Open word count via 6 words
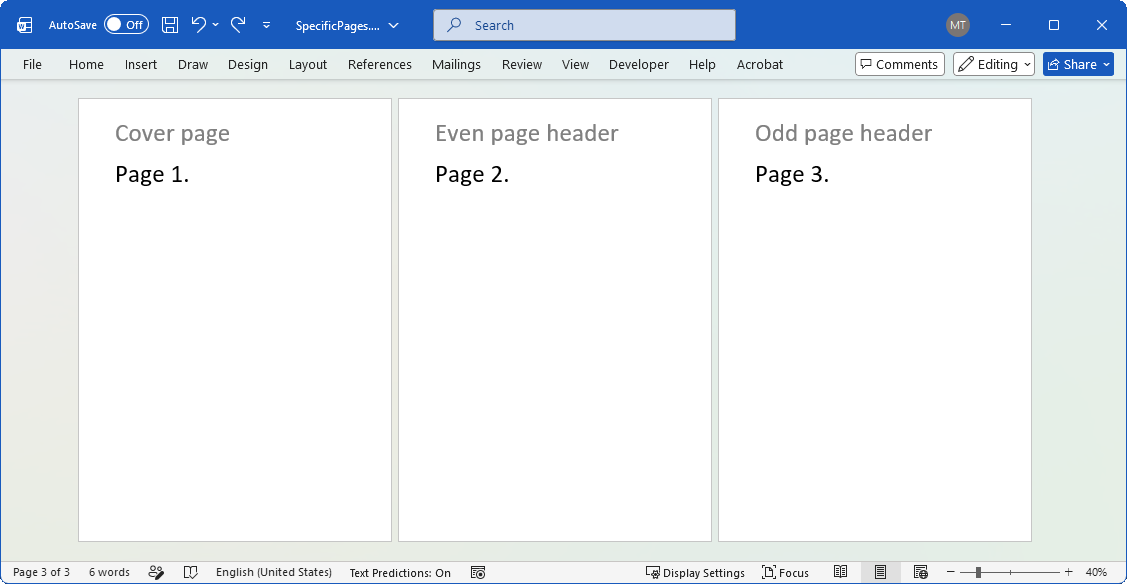Image resolution: width=1127 pixels, height=584 pixels. click(x=109, y=573)
